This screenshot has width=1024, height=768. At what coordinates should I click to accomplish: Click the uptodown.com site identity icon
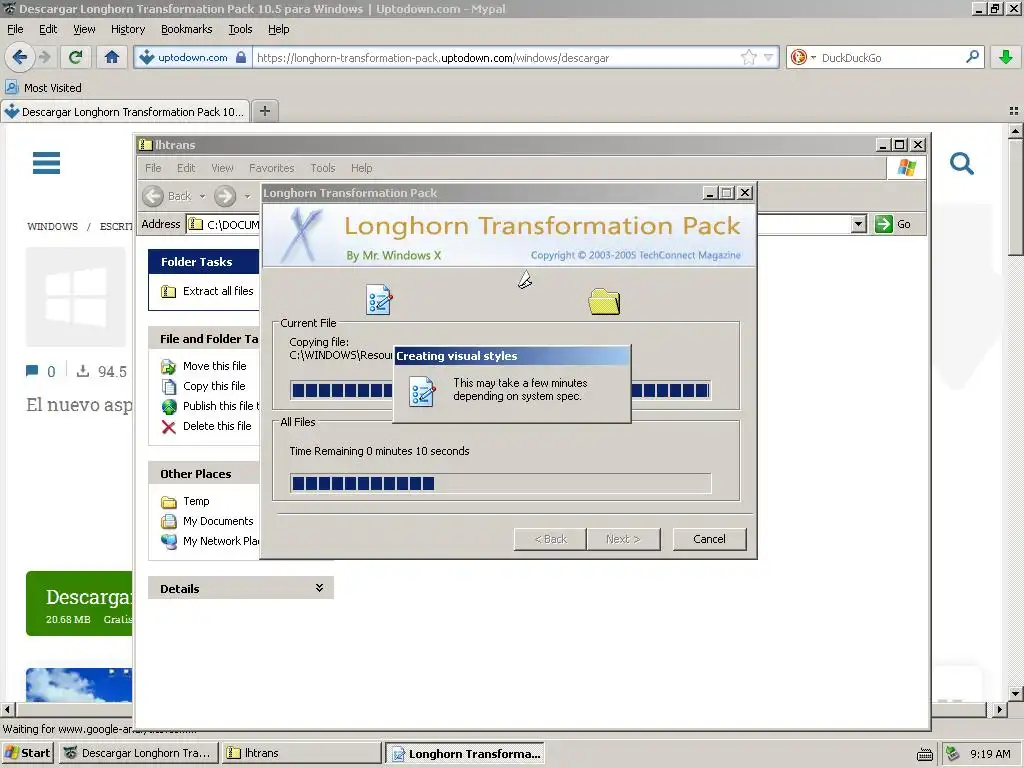tap(193, 57)
